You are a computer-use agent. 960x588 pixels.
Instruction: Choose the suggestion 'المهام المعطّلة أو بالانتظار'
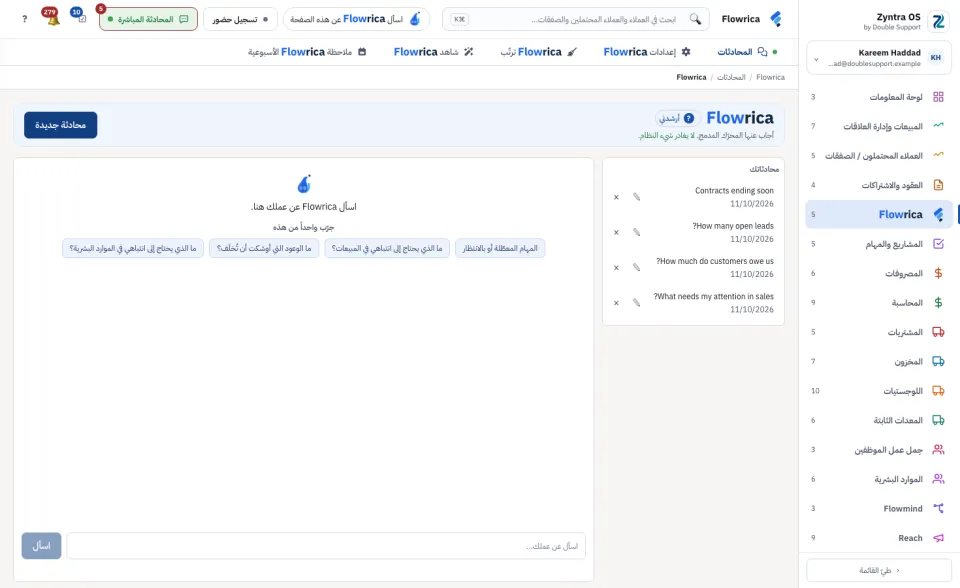click(x=500, y=248)
